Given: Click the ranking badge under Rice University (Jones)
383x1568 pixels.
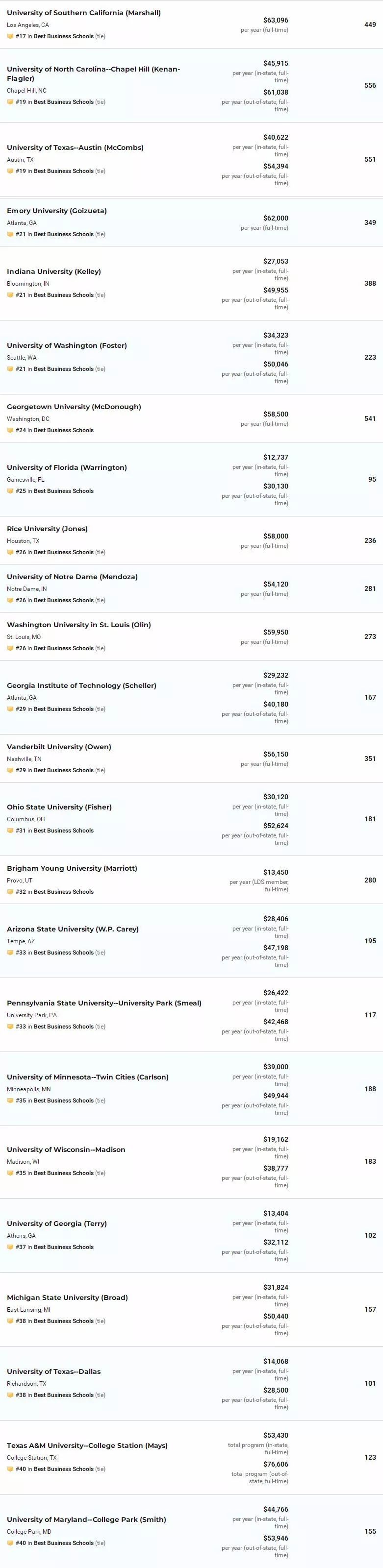Looking at the screenshot, I should click(x=10, y=553).
